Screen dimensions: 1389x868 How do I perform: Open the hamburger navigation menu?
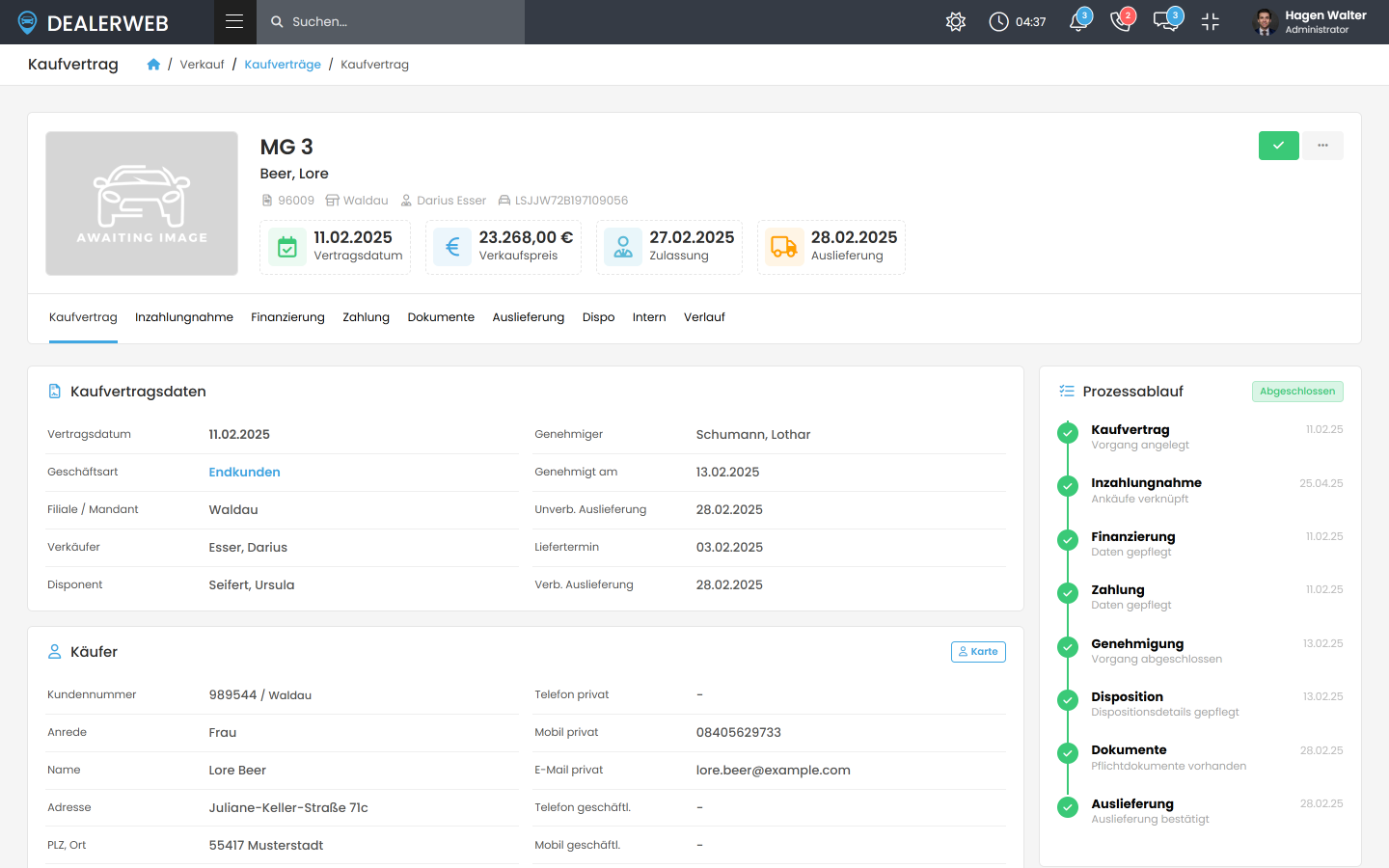click(x=234, y=21)
